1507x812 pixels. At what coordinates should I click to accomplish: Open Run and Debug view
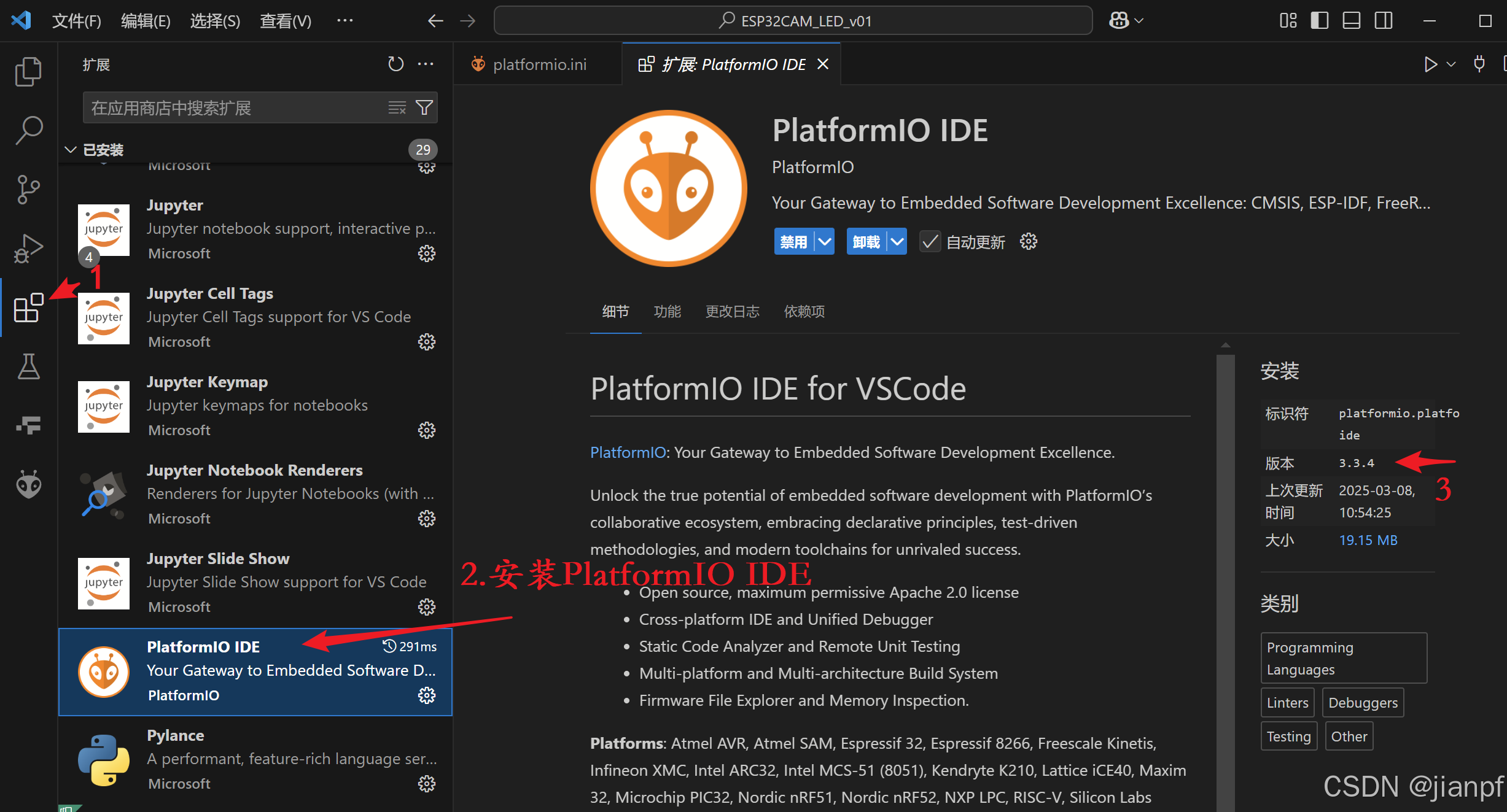[x=28, y=248]
